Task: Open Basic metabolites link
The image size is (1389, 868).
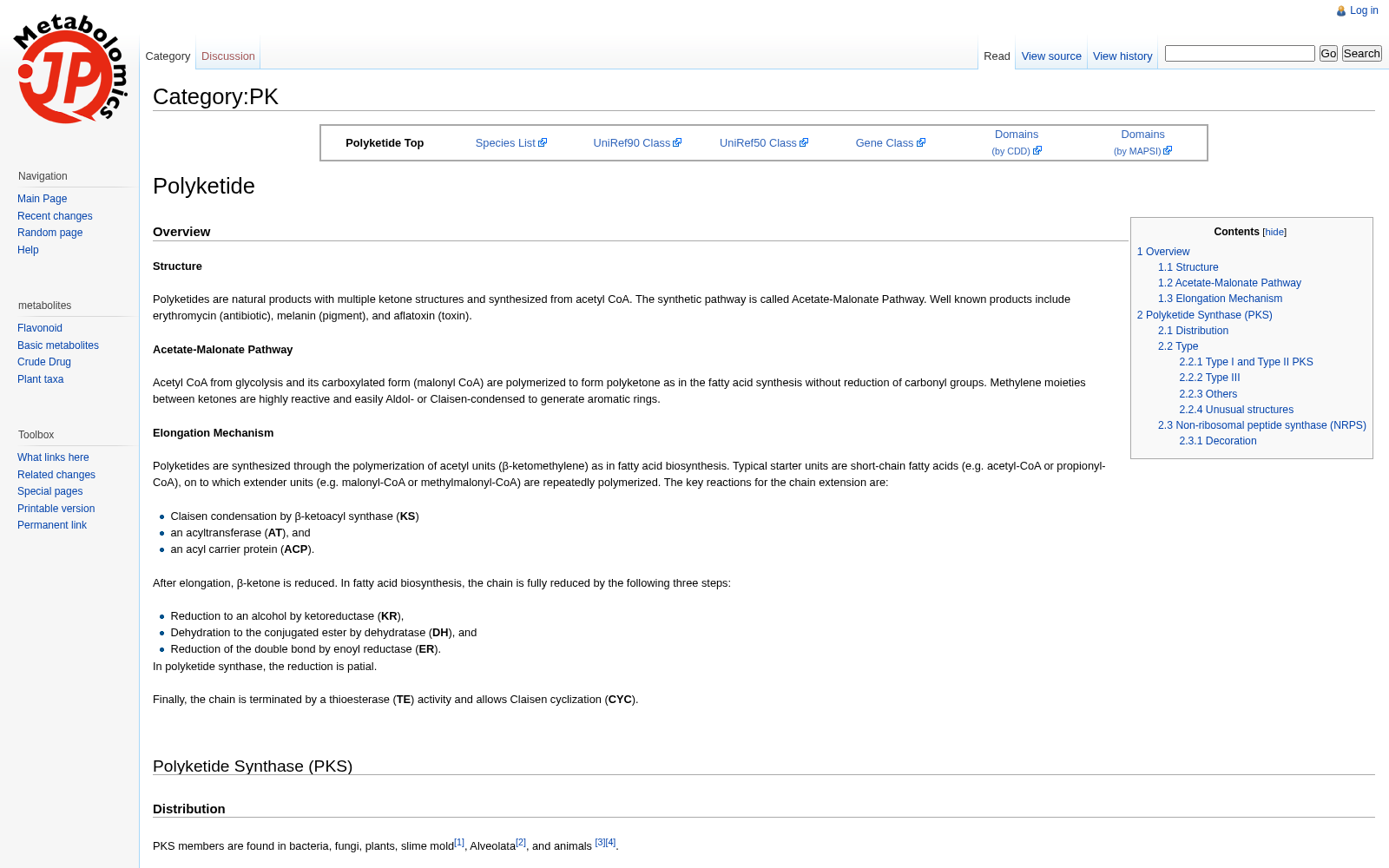Action: [x=58, y=345]
